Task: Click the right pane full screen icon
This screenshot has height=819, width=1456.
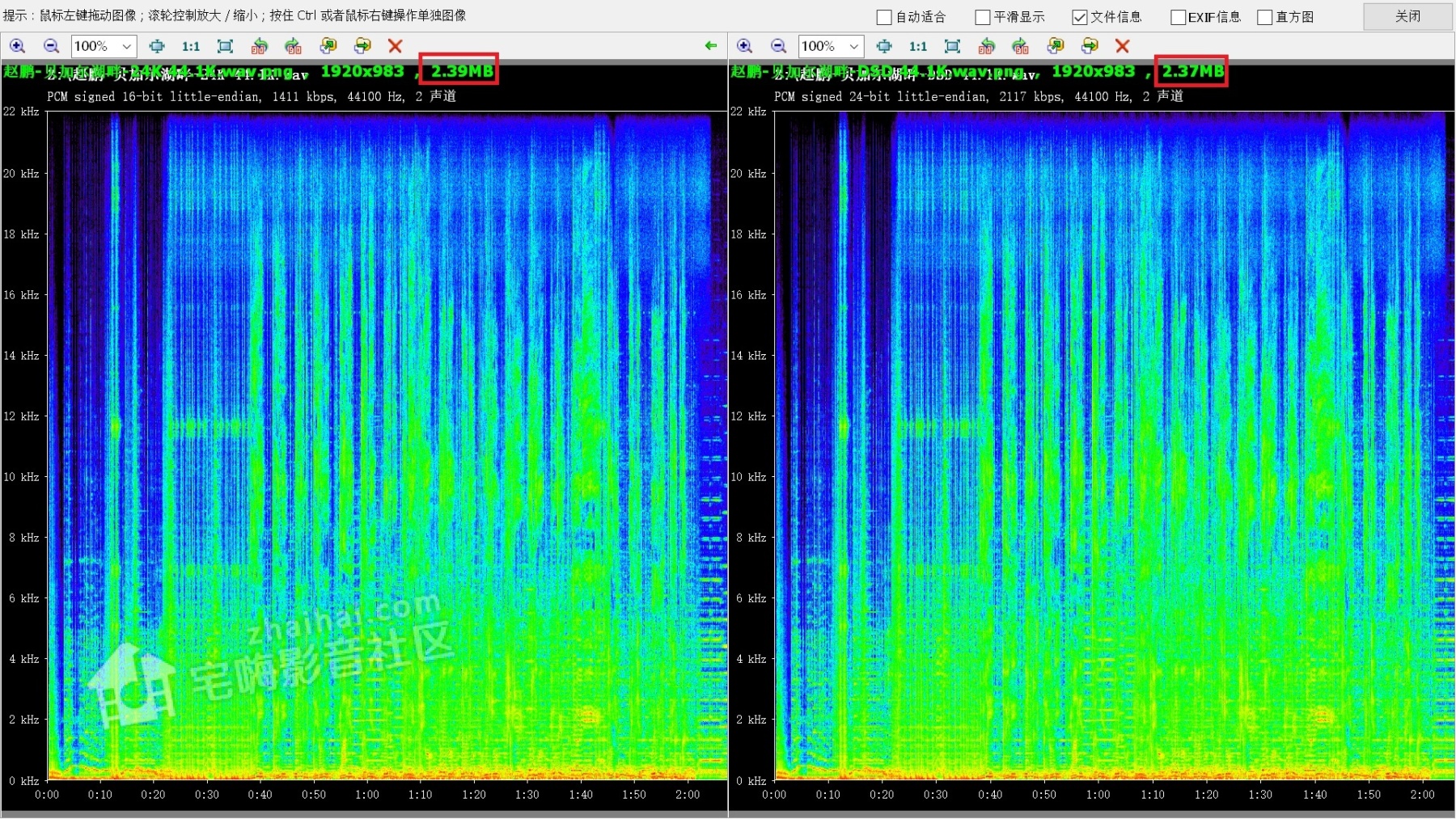Action: pyautogui.click(x=953, y=46)
